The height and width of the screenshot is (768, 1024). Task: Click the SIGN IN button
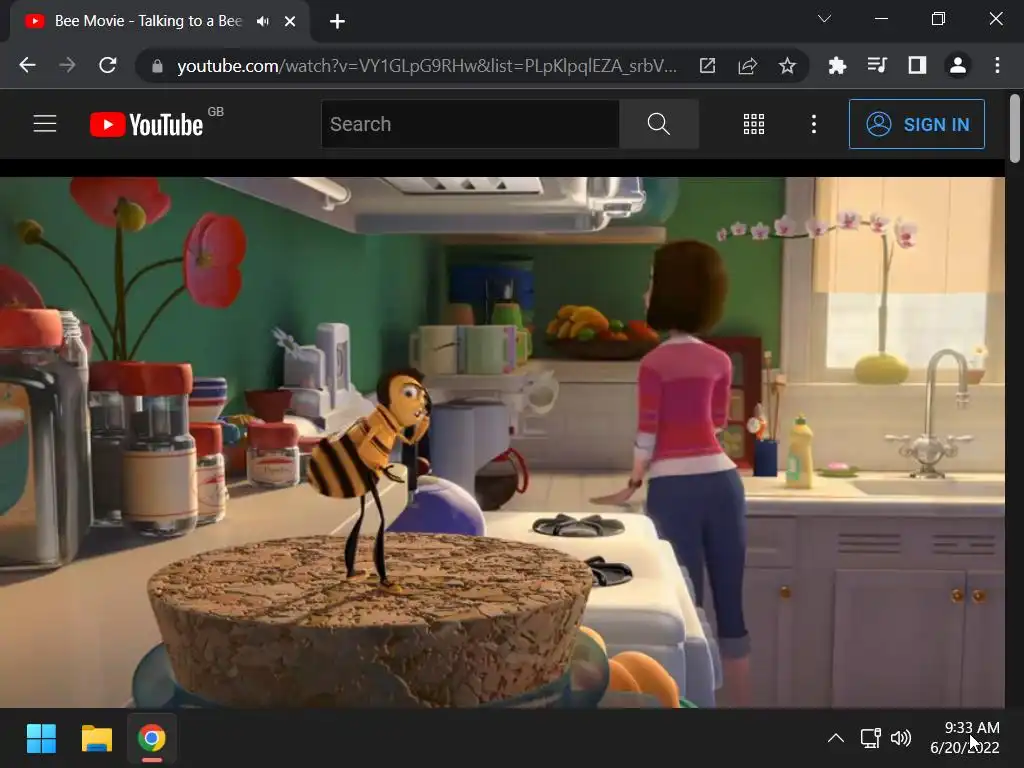(917, 124)
